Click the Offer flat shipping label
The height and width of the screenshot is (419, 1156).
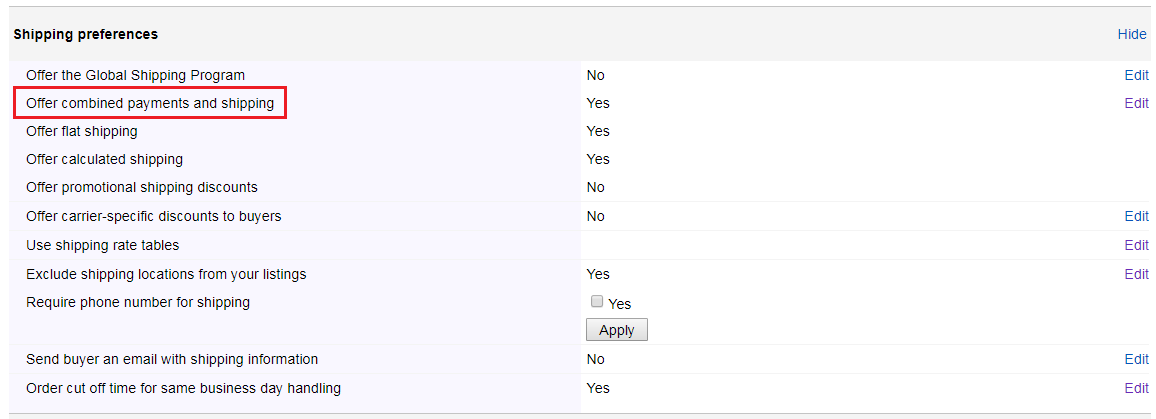[x=82, y=131]
